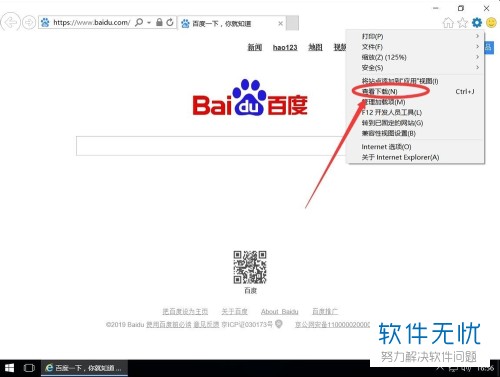Click the search magnifier in address bar
The image size is (500, 377).
(x=139, y=22)
